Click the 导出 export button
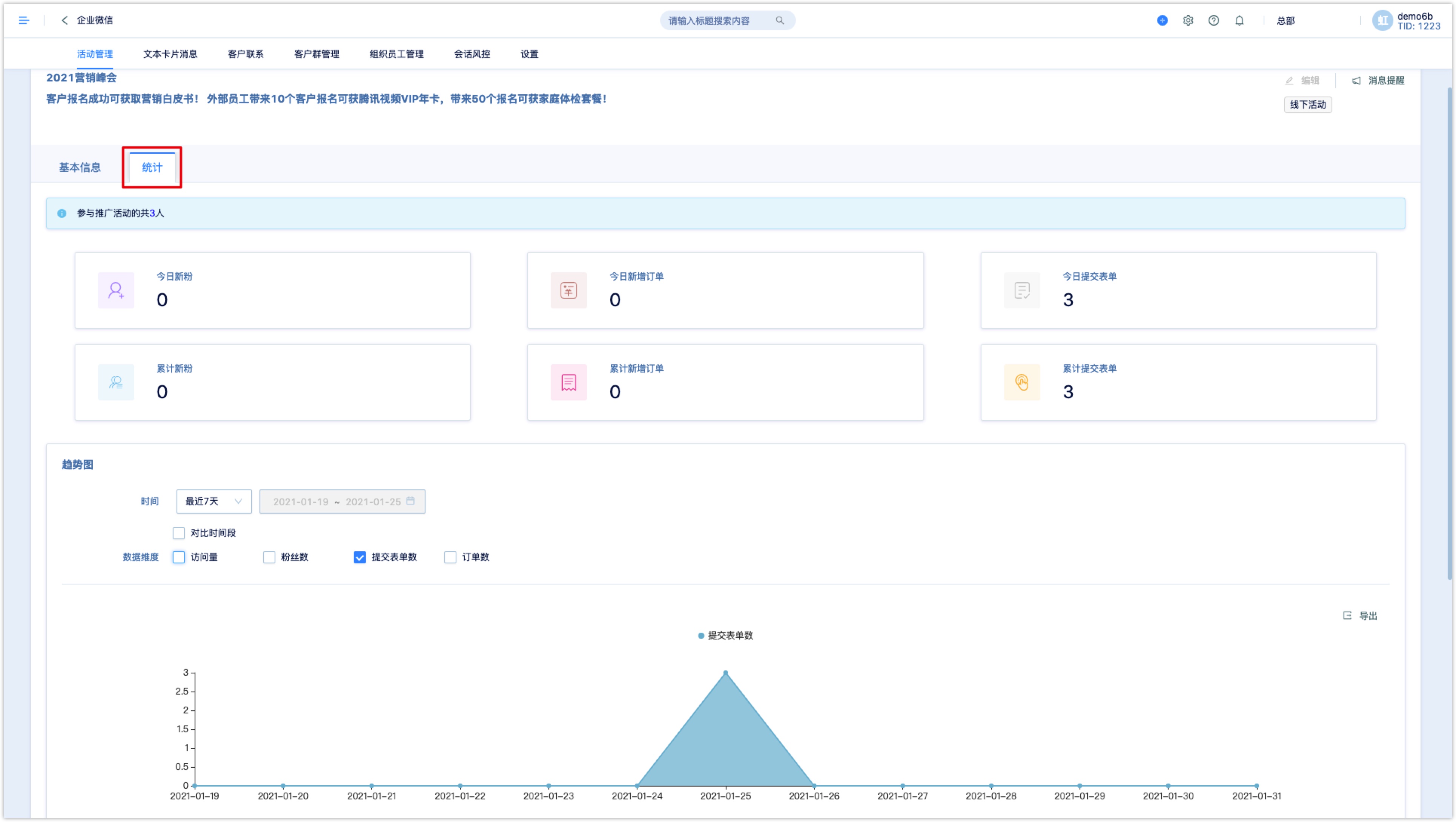The width and height of the screenshot is (1456, 822). (x=1361, y=616)
